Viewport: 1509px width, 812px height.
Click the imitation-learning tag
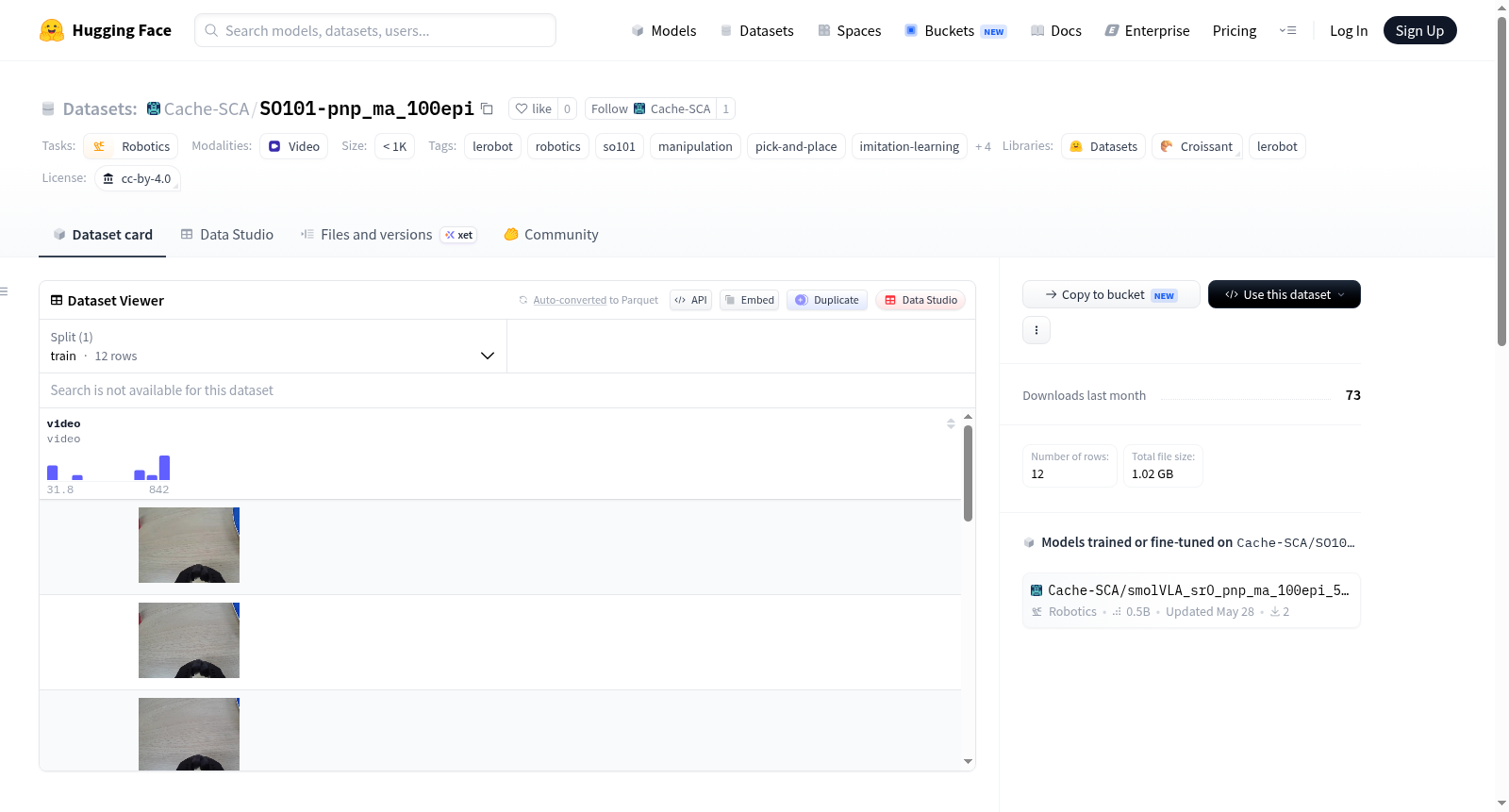click(909, 146)
